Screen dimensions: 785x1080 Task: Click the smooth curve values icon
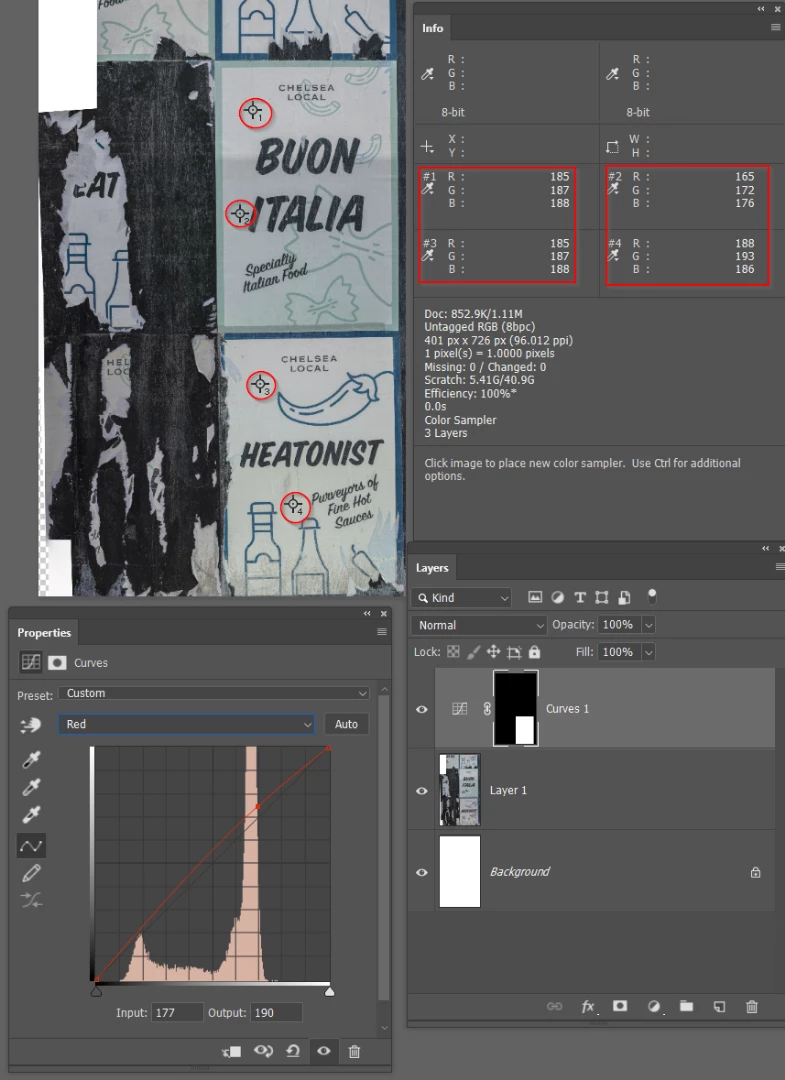[31, 900]
